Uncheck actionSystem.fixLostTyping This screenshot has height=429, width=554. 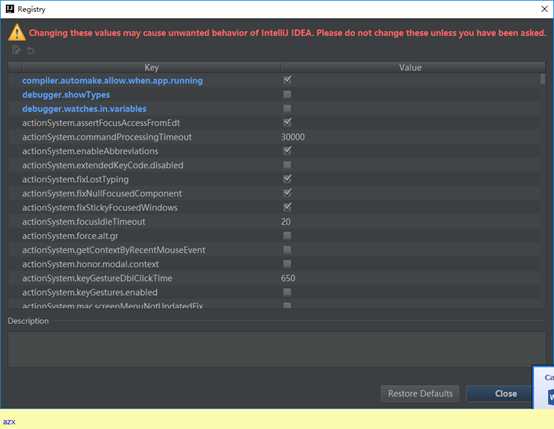pos(287,179)
